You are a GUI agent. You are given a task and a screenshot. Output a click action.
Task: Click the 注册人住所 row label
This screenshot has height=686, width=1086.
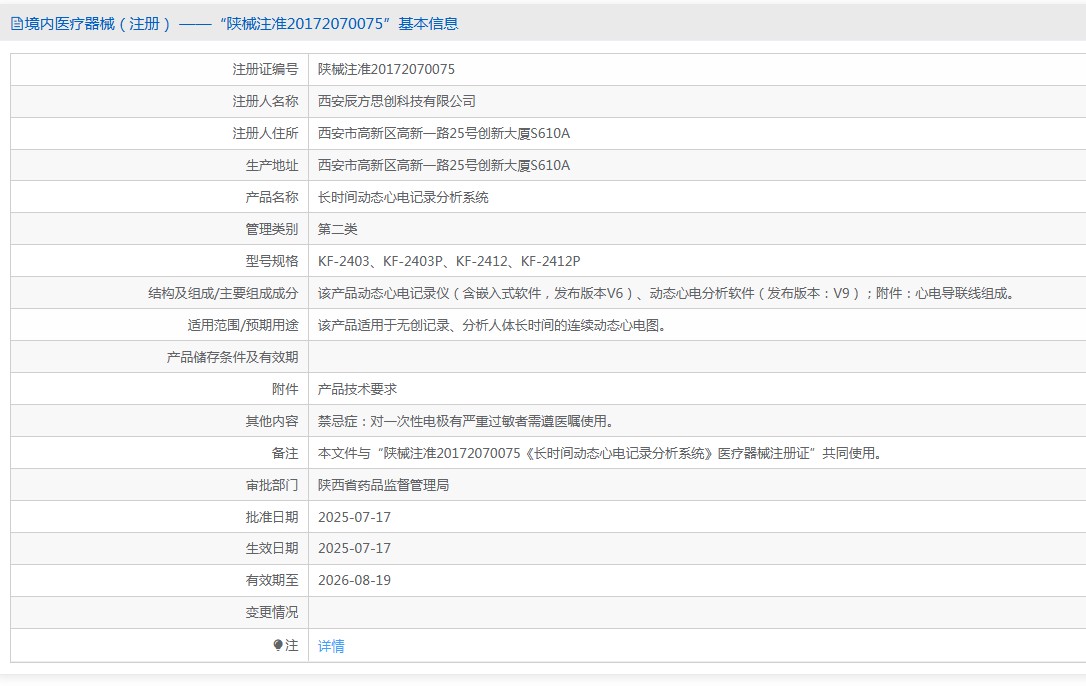click(265, 134)
